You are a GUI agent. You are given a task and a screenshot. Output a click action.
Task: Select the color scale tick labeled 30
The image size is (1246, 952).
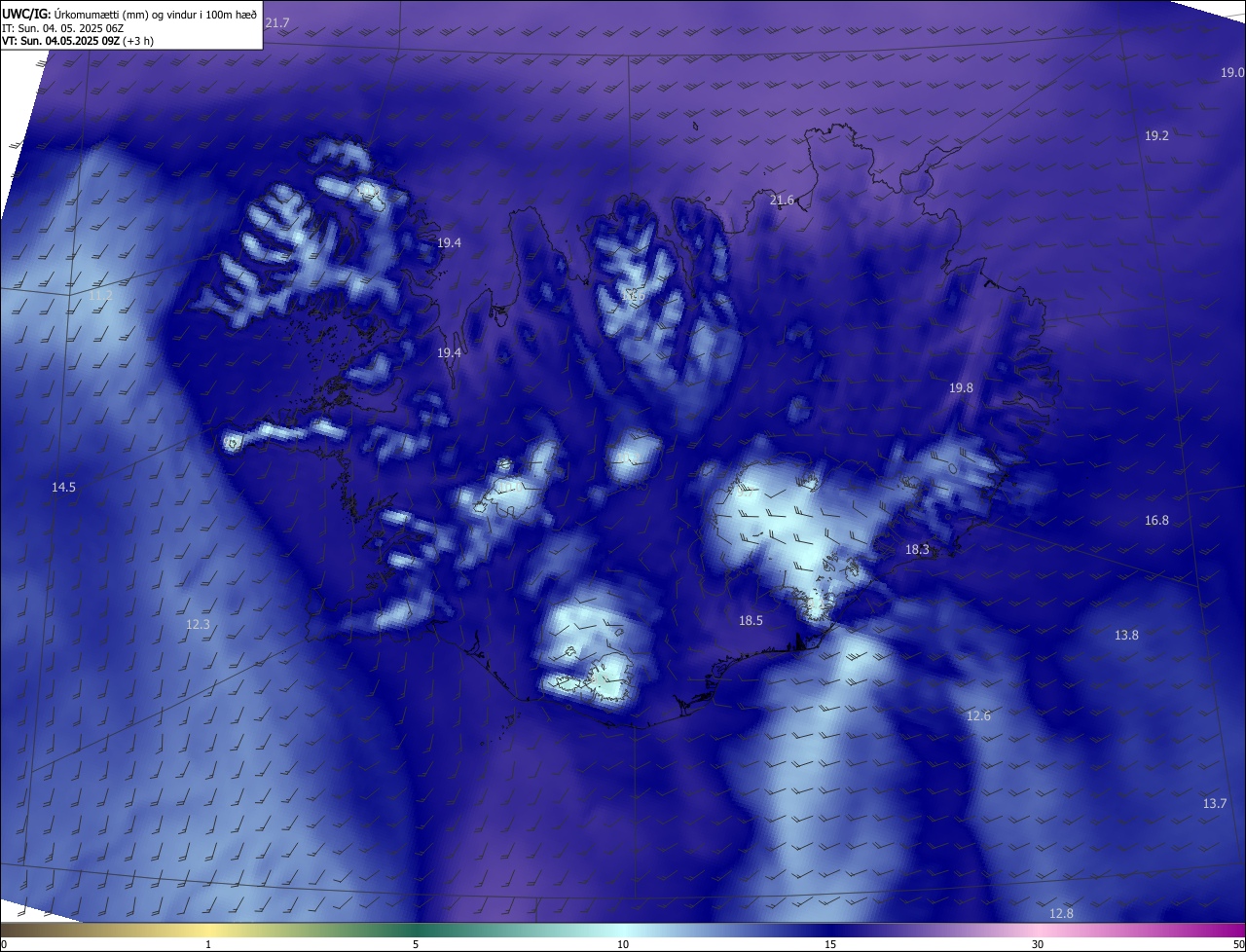pyautogui.click(x=1038, y=944)
